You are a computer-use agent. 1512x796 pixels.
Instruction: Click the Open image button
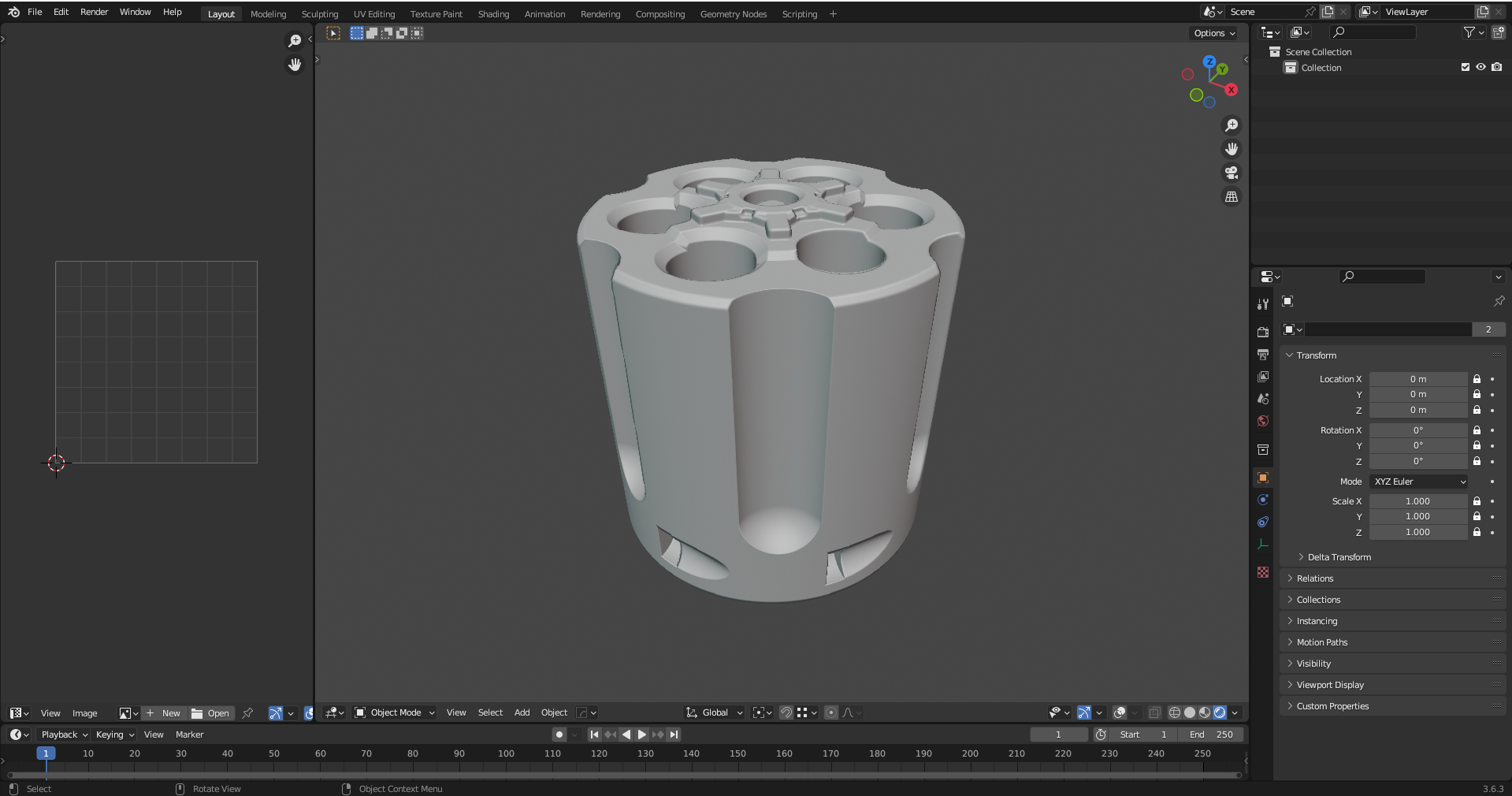pos(211,713)
